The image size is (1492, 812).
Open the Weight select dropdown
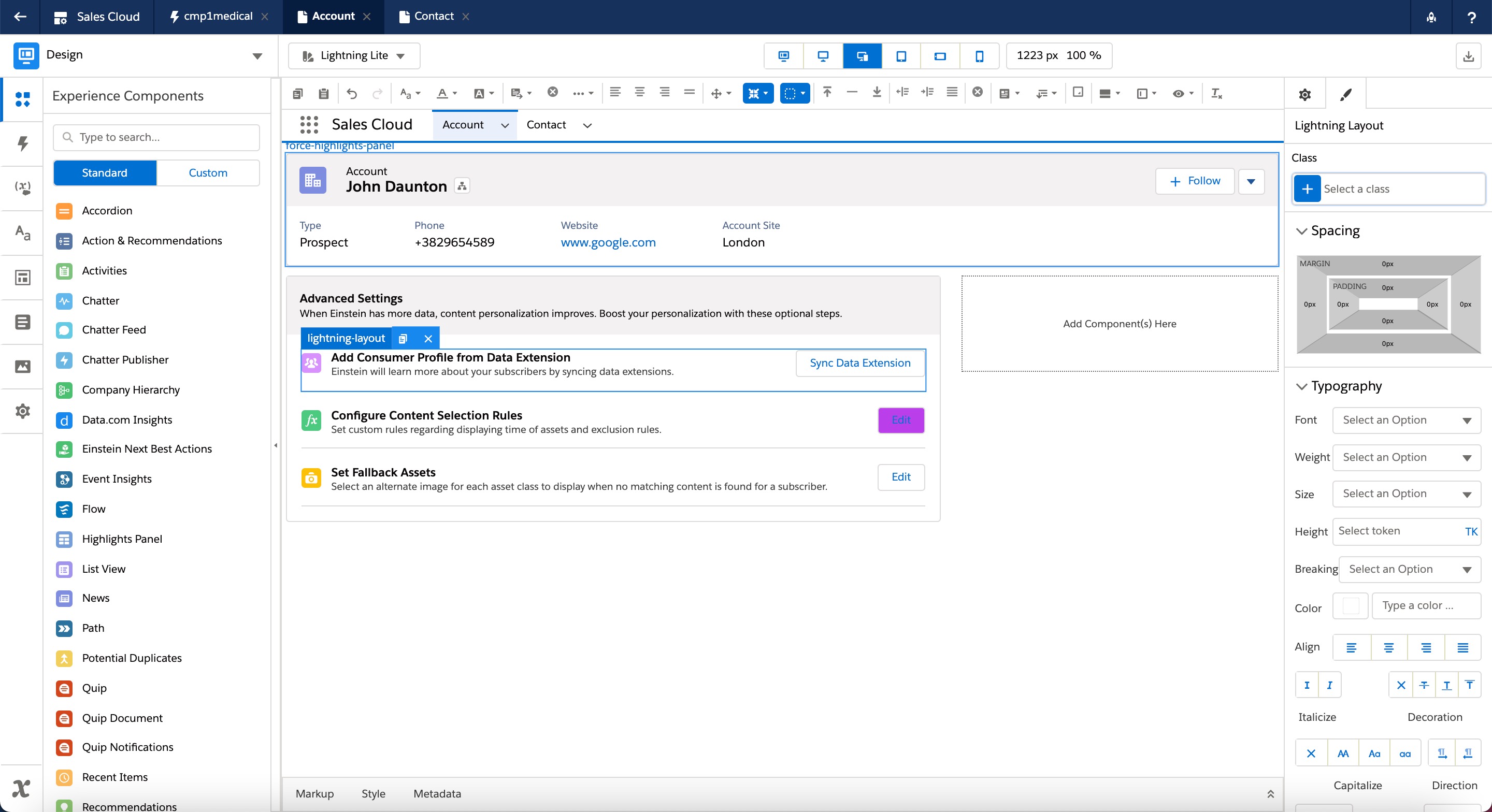(x=1407, y=458)
